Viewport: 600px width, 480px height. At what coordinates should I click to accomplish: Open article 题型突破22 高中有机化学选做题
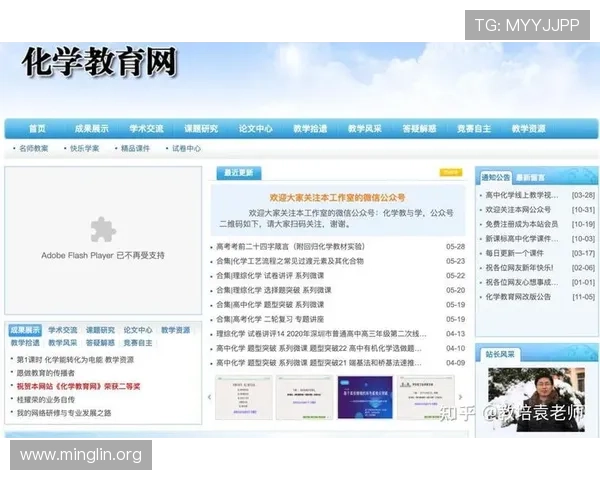319,348
